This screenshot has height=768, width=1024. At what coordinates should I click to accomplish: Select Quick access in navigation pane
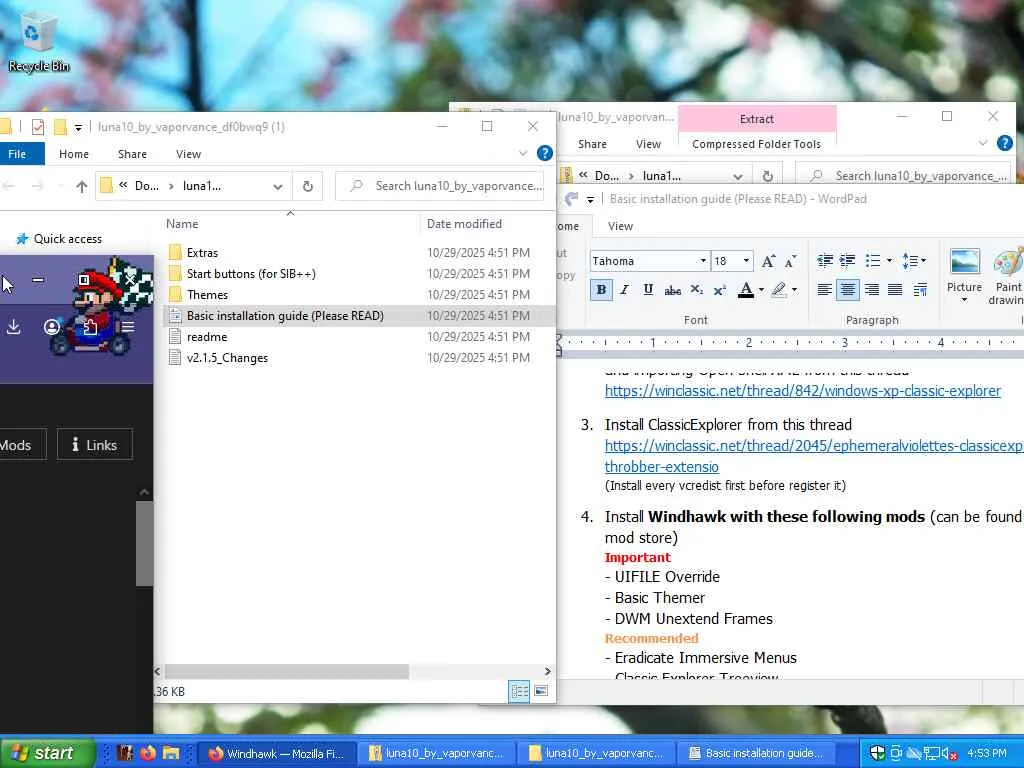pyautogui.click(x=68, y=239)
